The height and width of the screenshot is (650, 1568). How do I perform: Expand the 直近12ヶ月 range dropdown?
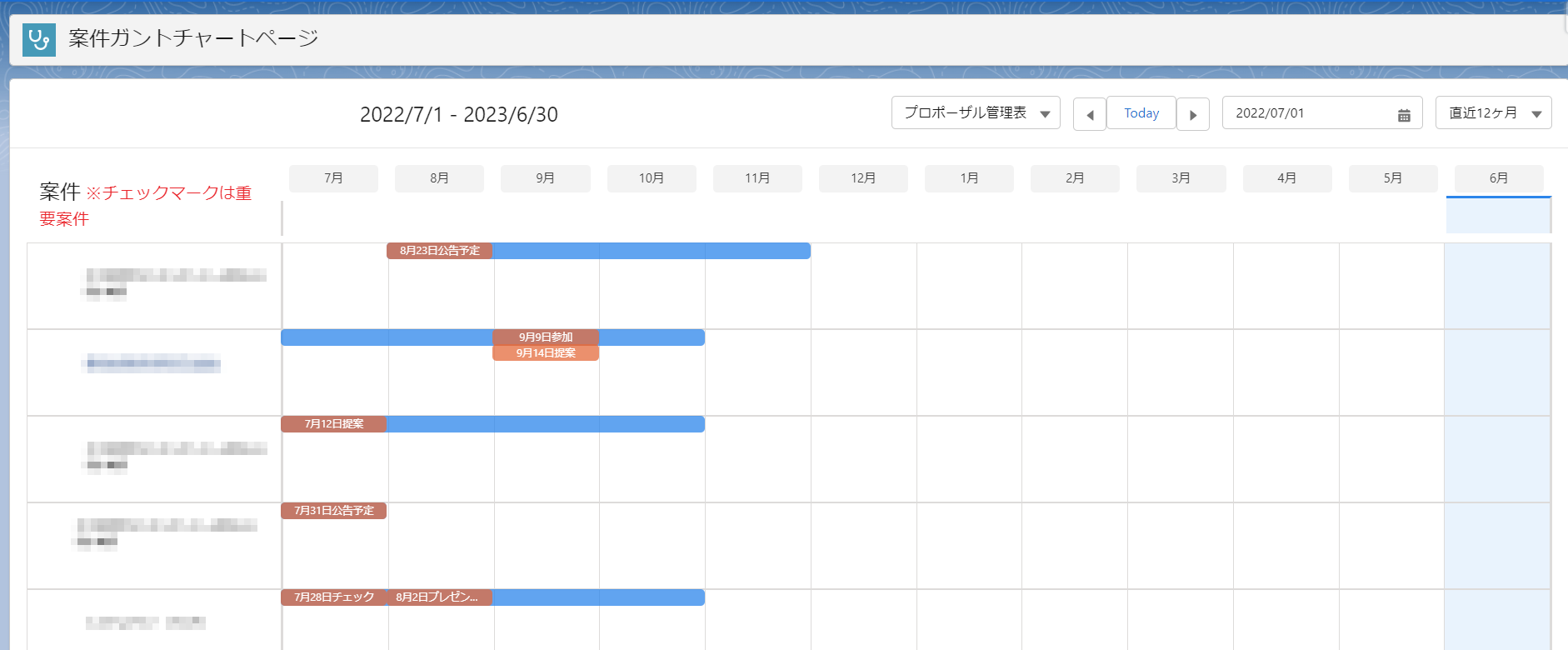point(1492,113)
